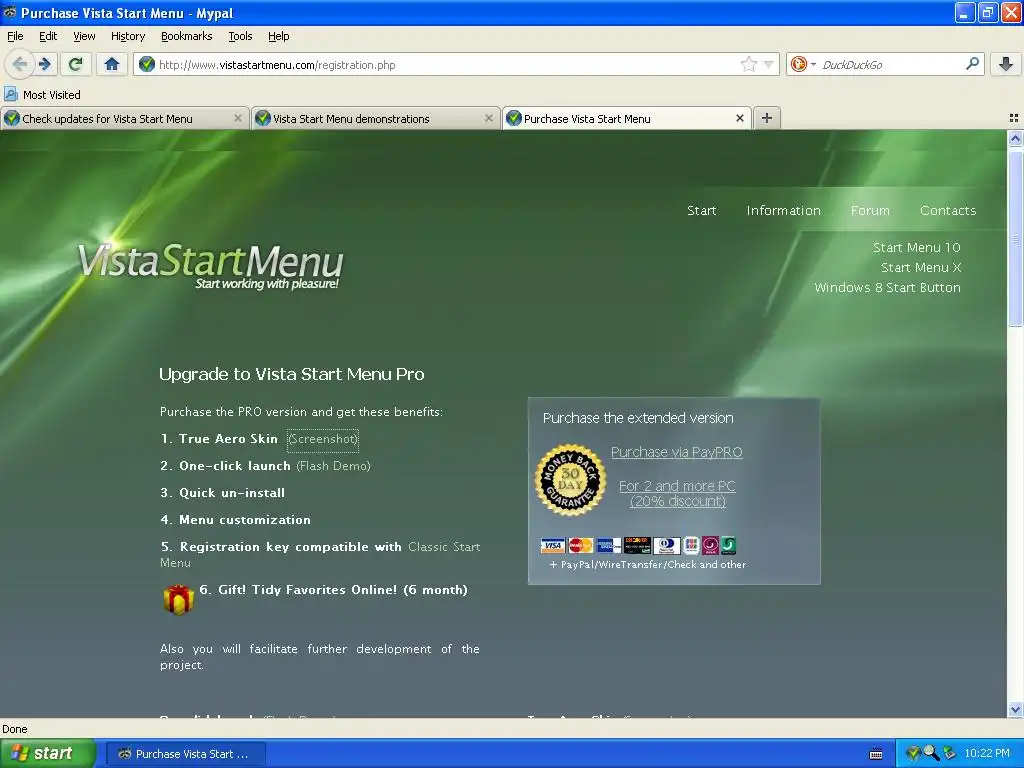Image resolution: width=1024 pixels, height=768 pixels.
Task: Go to the Home page icon
Action: pos(112,64)
